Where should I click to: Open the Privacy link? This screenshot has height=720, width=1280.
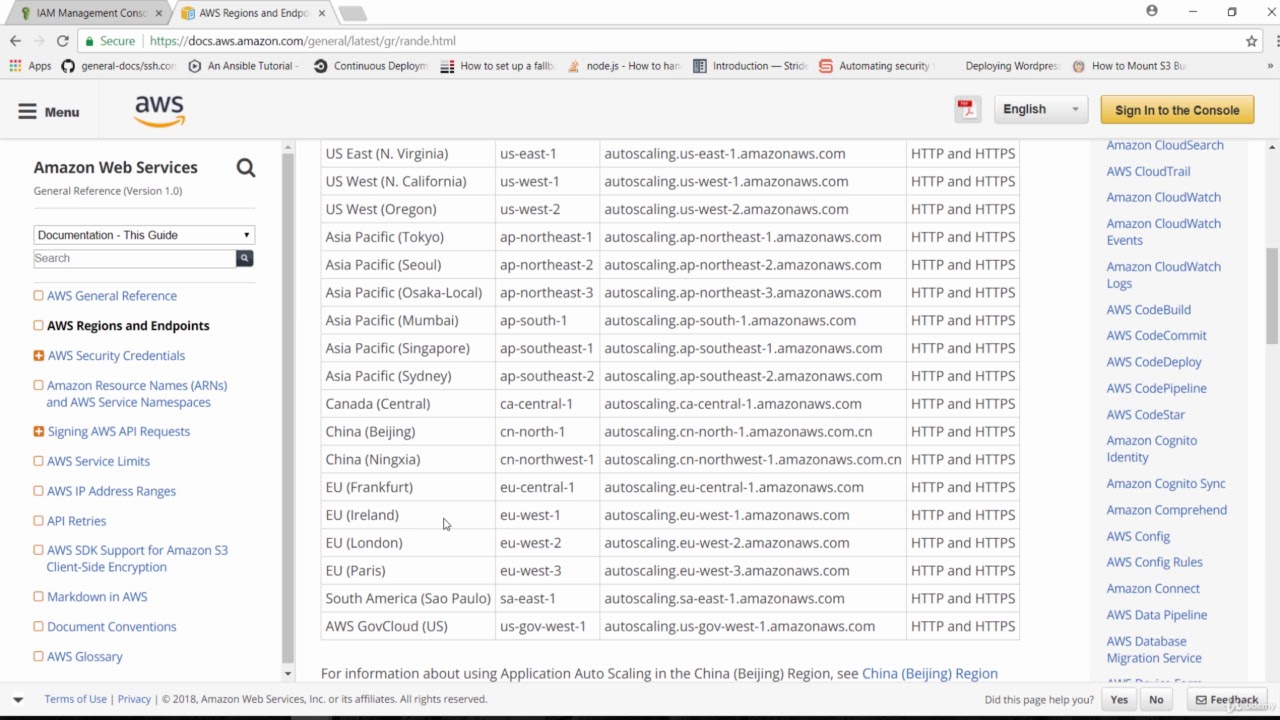coord(134,699)
